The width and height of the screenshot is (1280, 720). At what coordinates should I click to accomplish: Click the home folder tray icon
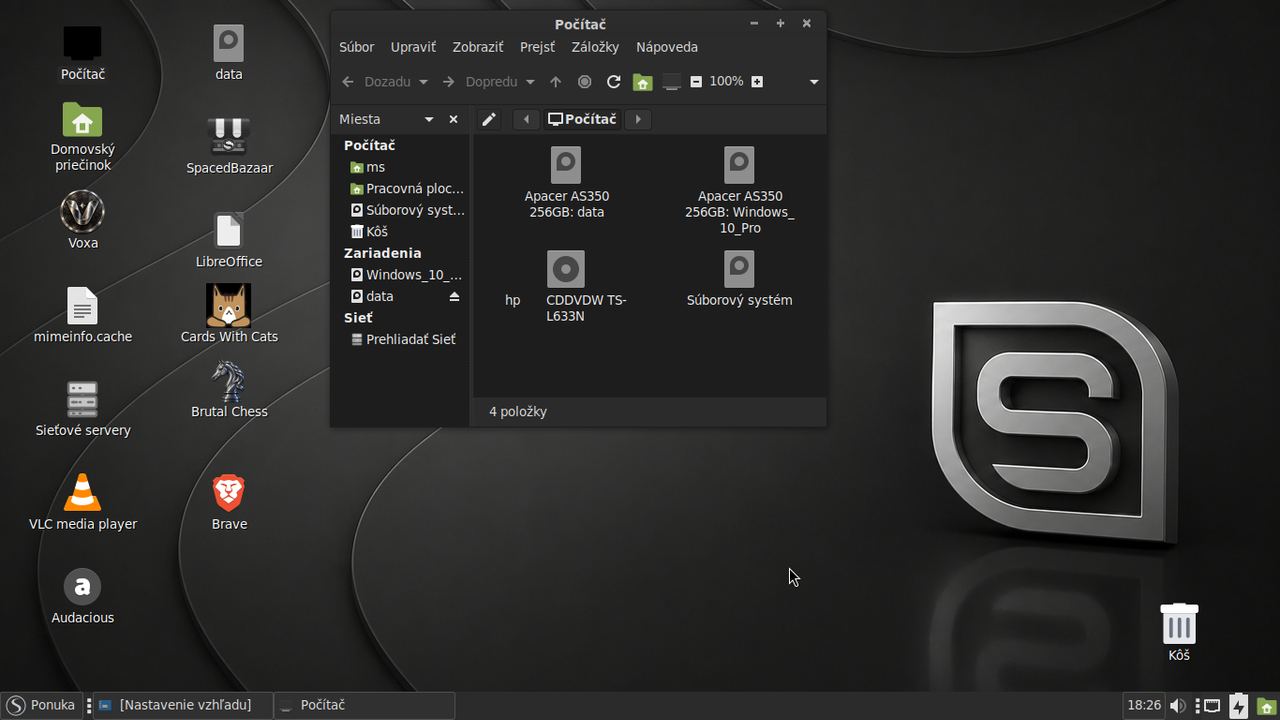point(1266,706)
